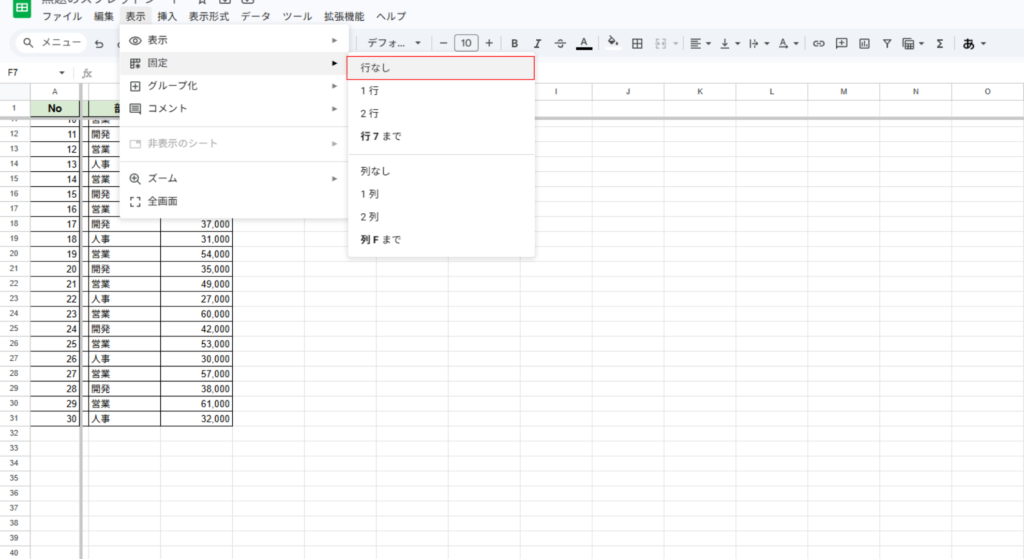
Task: Click the font size input field
Action: (466, 43)
